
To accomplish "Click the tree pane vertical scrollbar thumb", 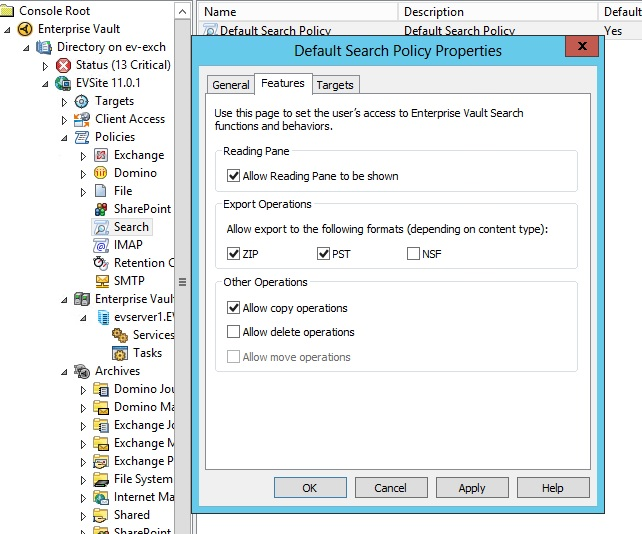I will click(x=183, y=282).
